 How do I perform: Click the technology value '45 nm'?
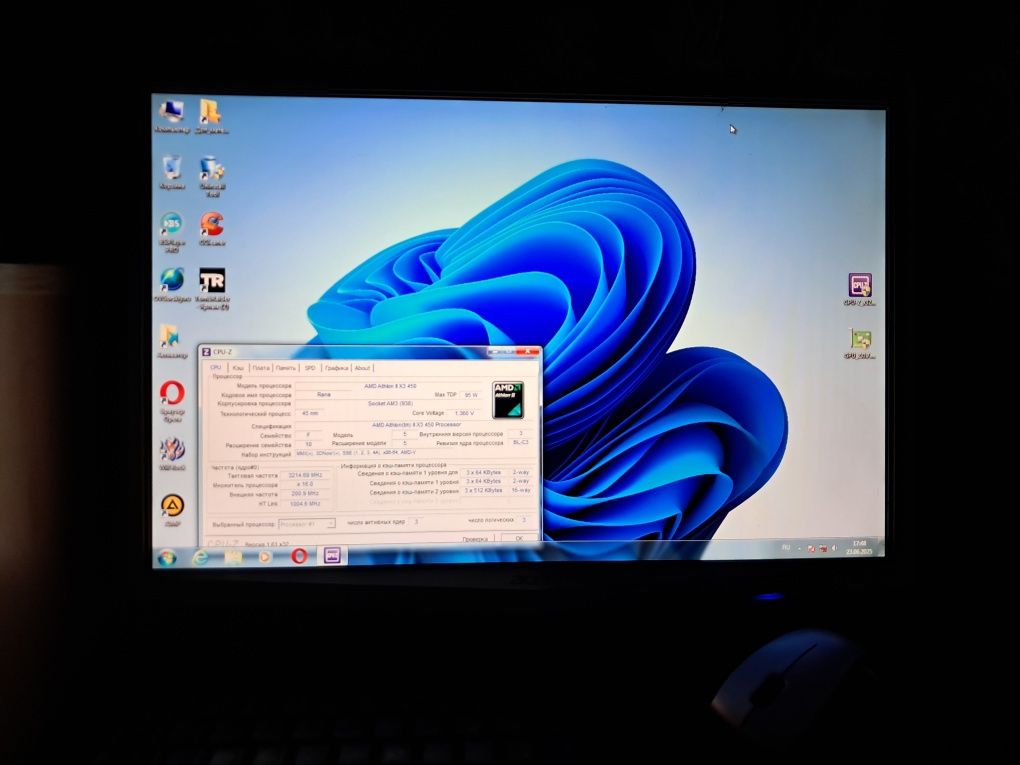point(311,413)
